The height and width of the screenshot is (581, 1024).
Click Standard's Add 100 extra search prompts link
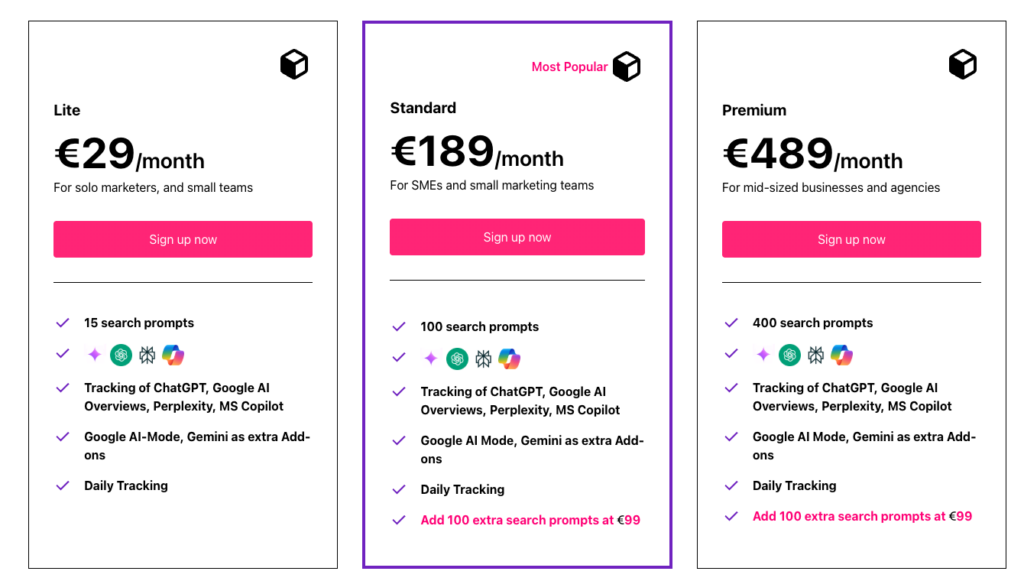pos(530,520)
